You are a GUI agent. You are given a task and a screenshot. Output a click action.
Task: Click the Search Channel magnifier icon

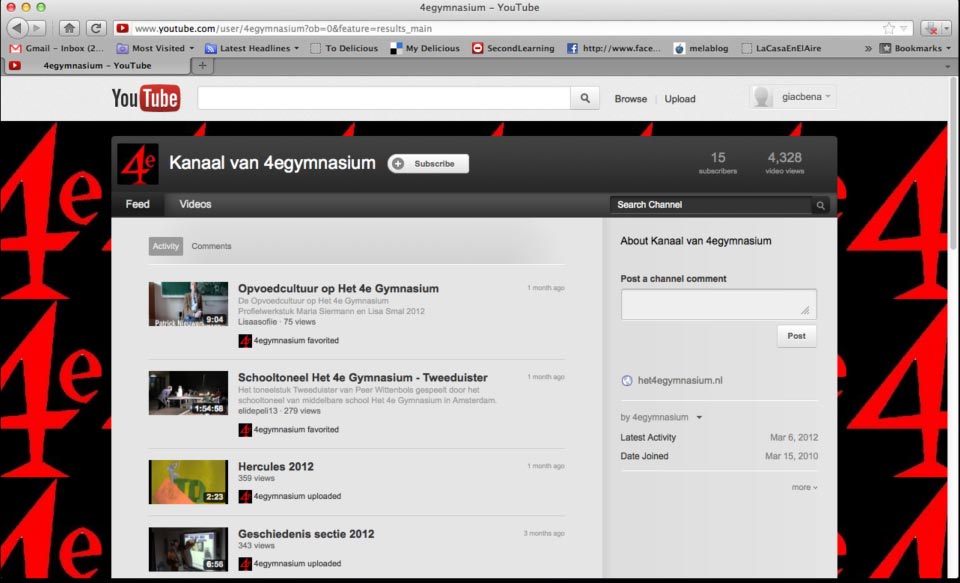(820, 205)
